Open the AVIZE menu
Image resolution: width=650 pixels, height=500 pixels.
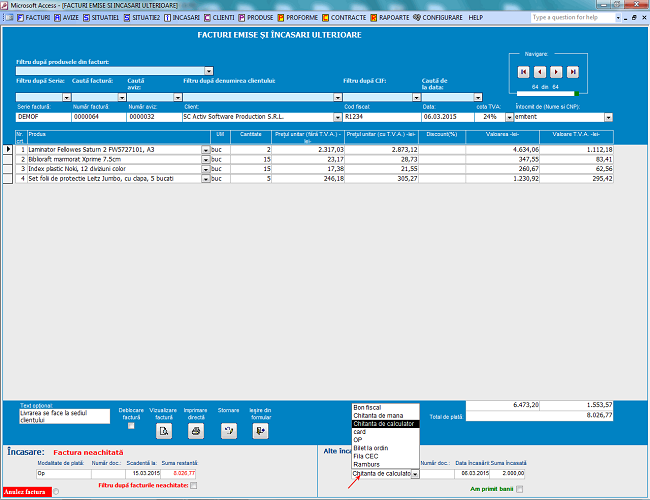click(66, 17)
